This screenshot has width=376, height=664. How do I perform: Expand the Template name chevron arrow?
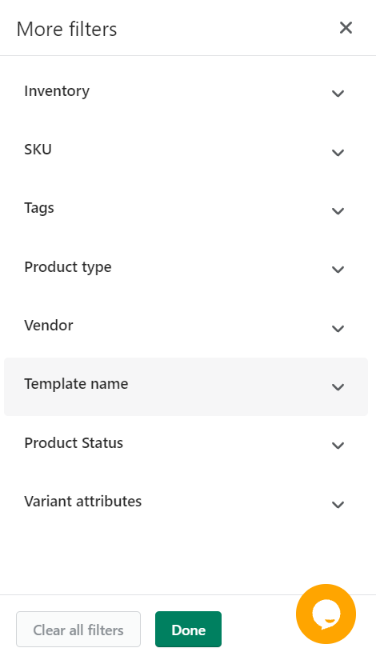337,387
